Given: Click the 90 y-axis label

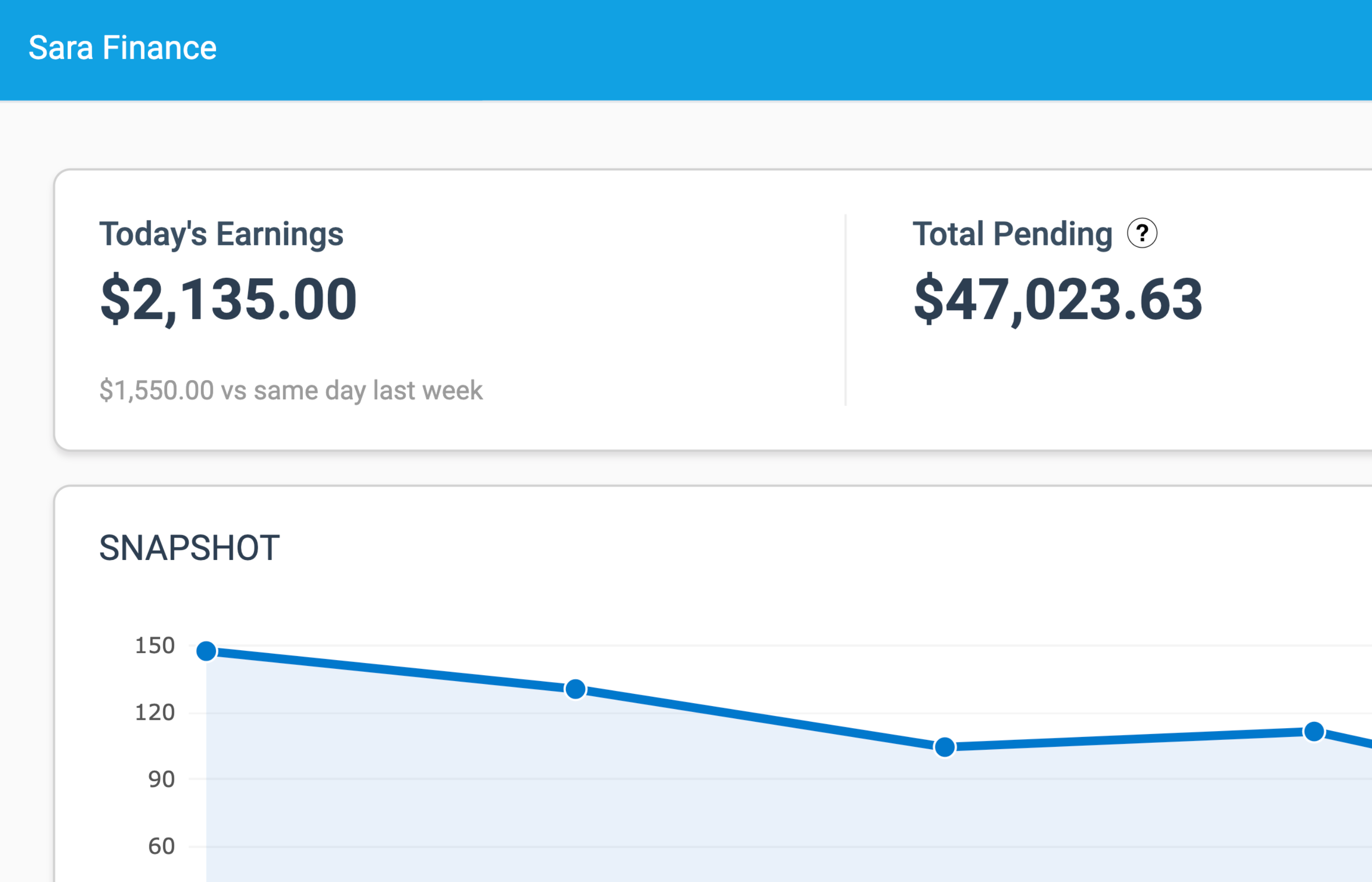Looking at the screenshot, I should coord(161,780).
